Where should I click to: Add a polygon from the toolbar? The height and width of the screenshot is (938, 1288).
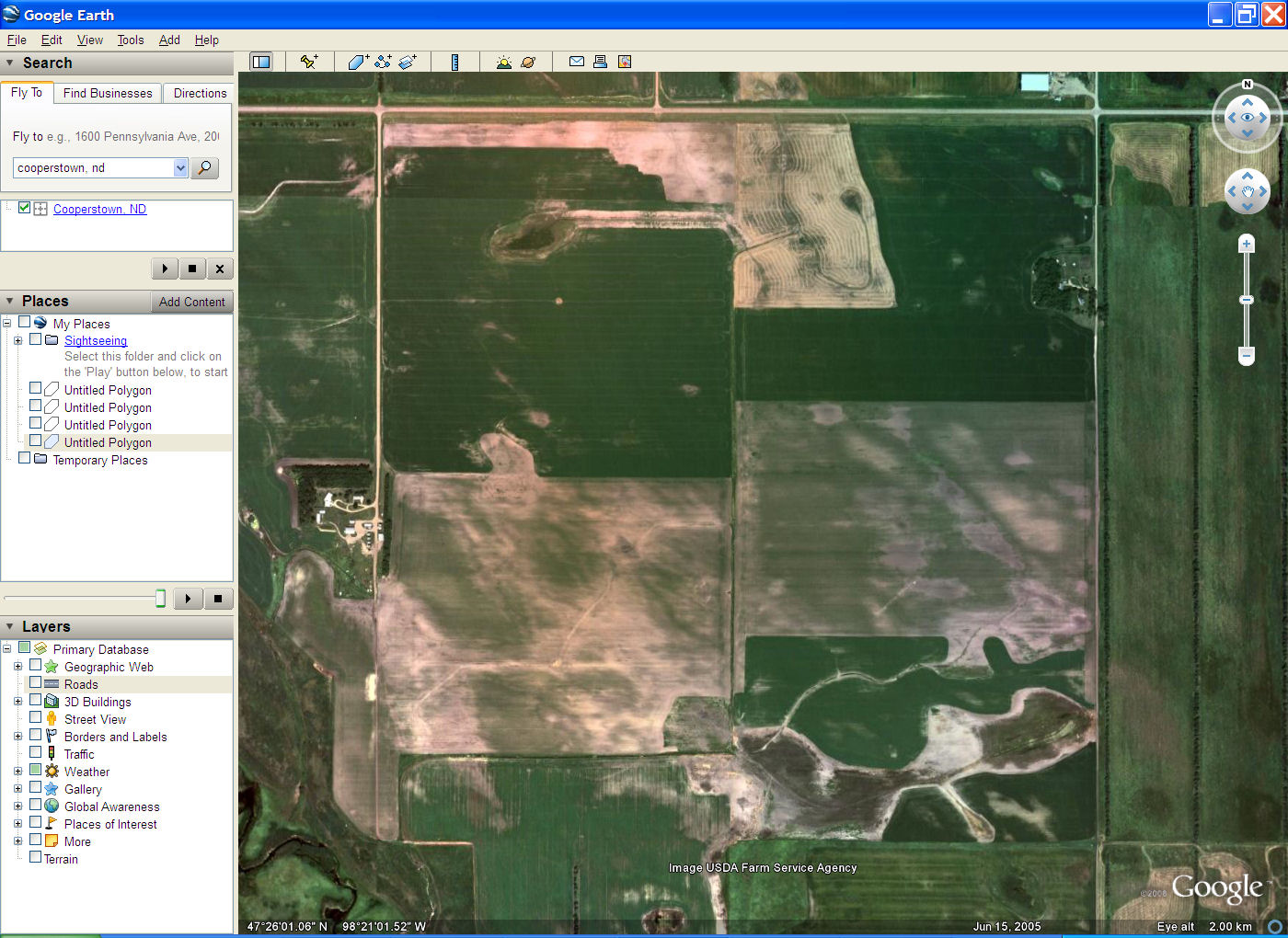click(x=358, y=62)
